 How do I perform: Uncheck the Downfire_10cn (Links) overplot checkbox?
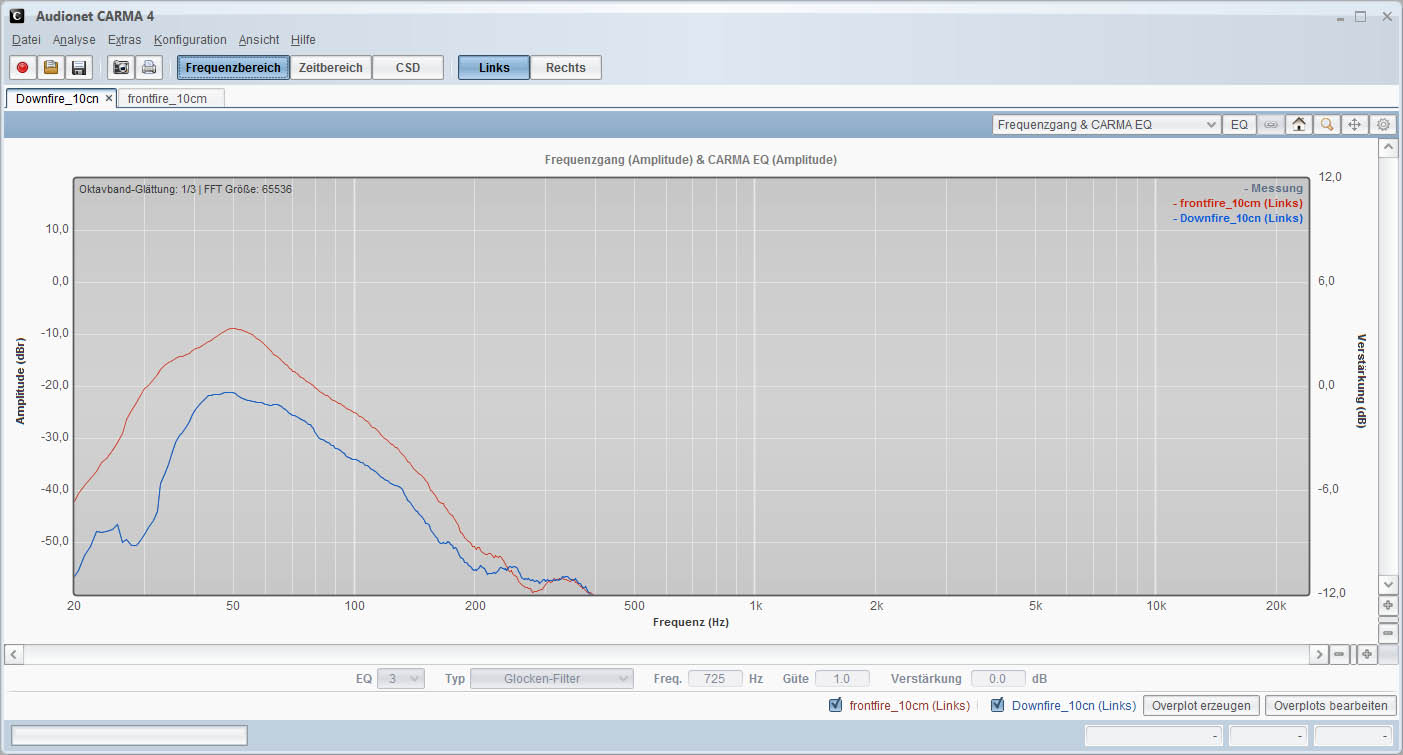[x=997, y=705]
